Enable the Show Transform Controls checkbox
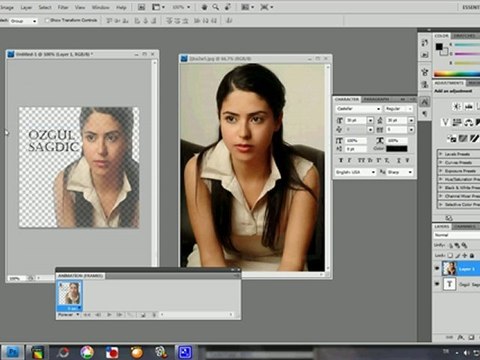The height and width of the screenshot is (360, 480). point(47,20)
